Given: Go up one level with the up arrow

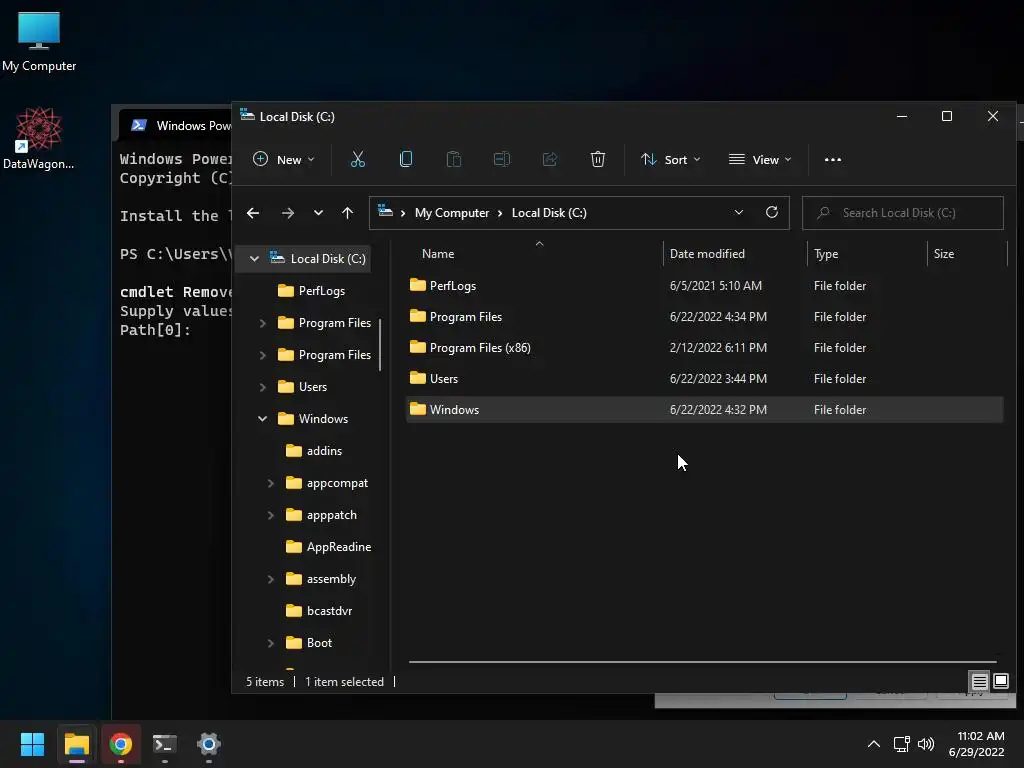Looking at the screenshot, I should click(x=347, y=213).
